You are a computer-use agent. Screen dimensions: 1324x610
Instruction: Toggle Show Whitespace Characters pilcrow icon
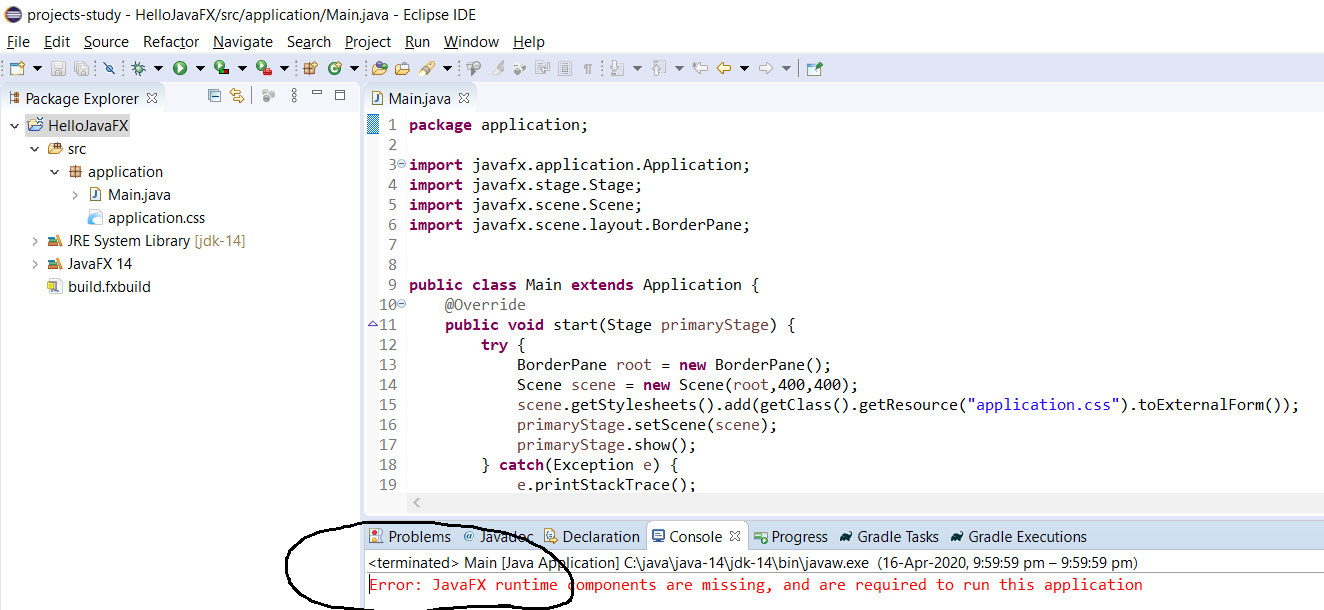coord(587,68)
